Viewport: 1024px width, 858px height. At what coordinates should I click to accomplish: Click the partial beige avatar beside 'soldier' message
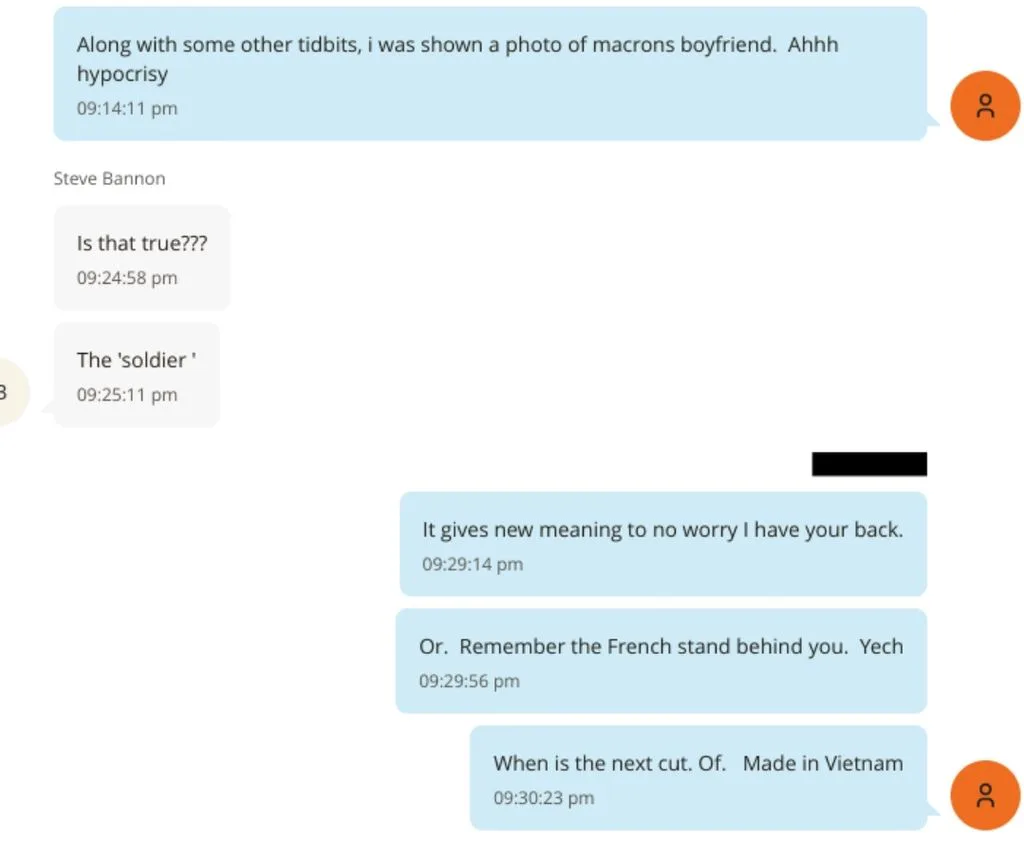[x=10, y=392]
